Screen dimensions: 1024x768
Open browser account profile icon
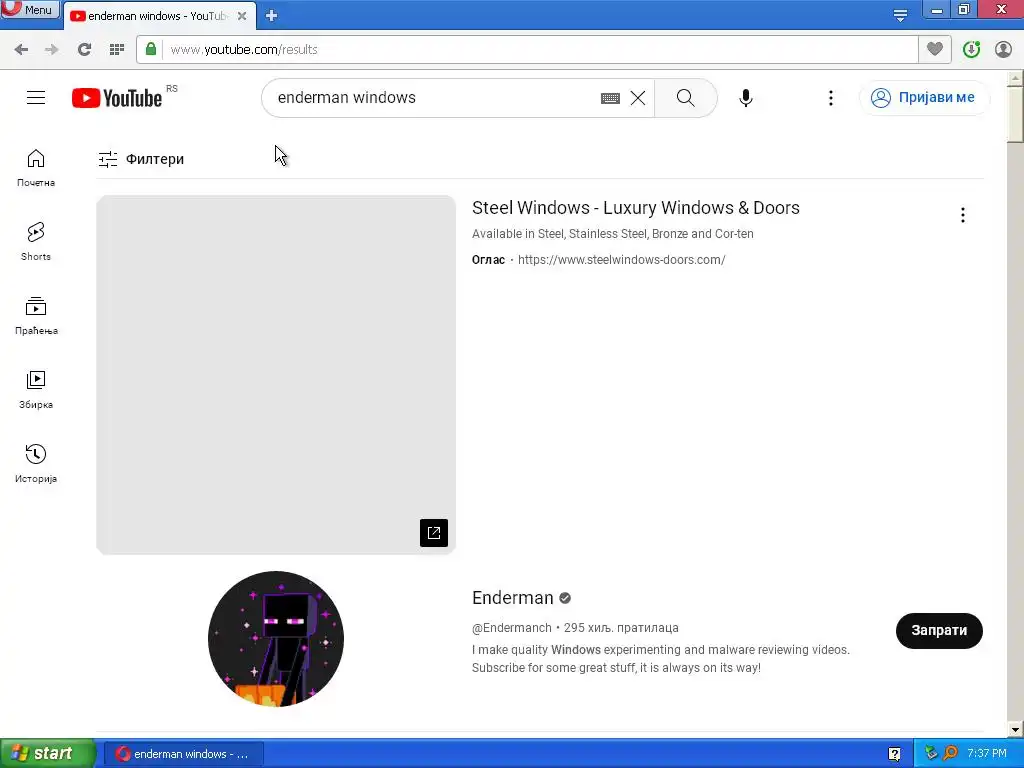1003,50
